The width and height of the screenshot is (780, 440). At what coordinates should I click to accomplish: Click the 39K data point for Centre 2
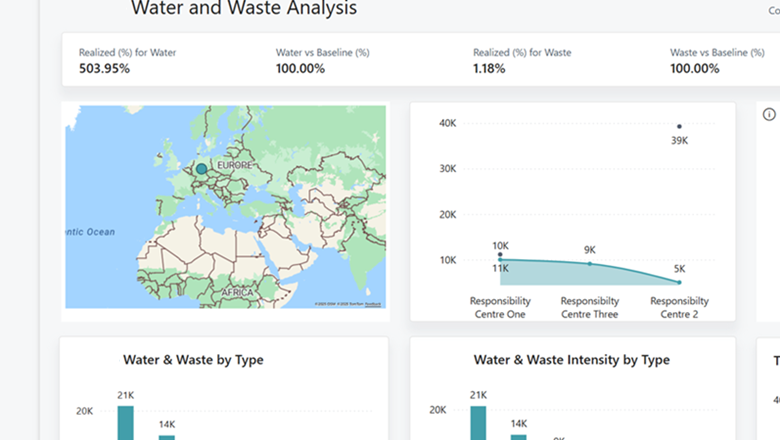pyautogui.click(x=679, y=126)
